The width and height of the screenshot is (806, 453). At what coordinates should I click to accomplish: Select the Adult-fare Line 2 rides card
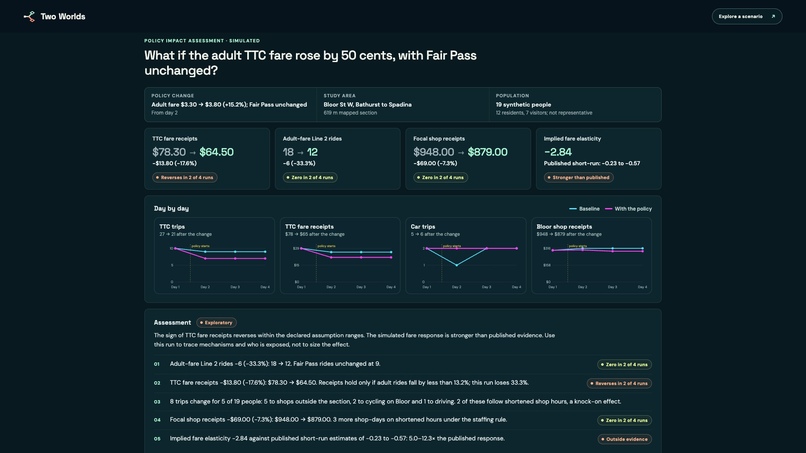(338, 159)
